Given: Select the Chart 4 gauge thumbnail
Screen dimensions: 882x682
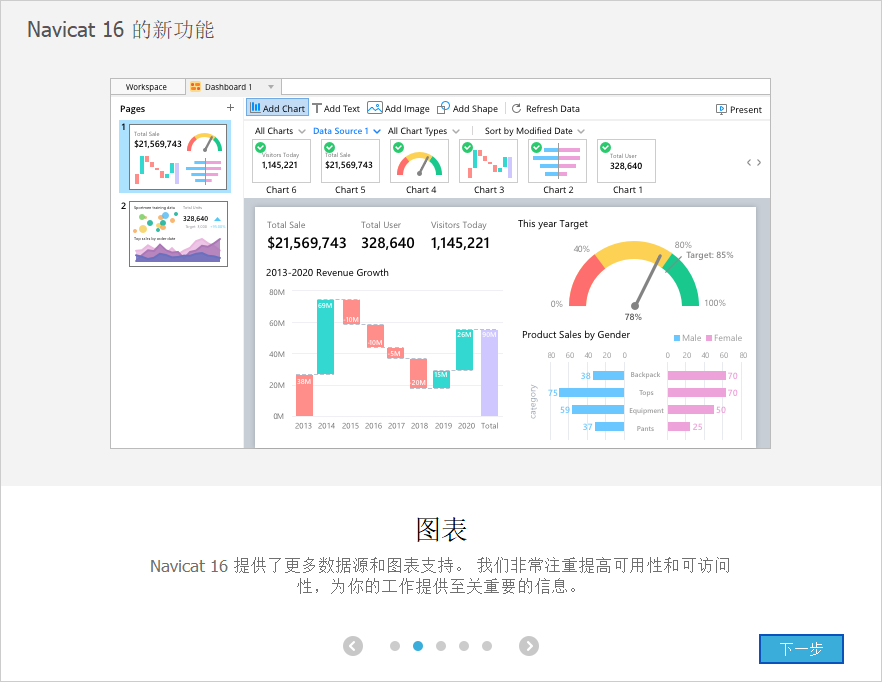Looking at the screenshot, I should pyautogui.click(x=420, y=161).
